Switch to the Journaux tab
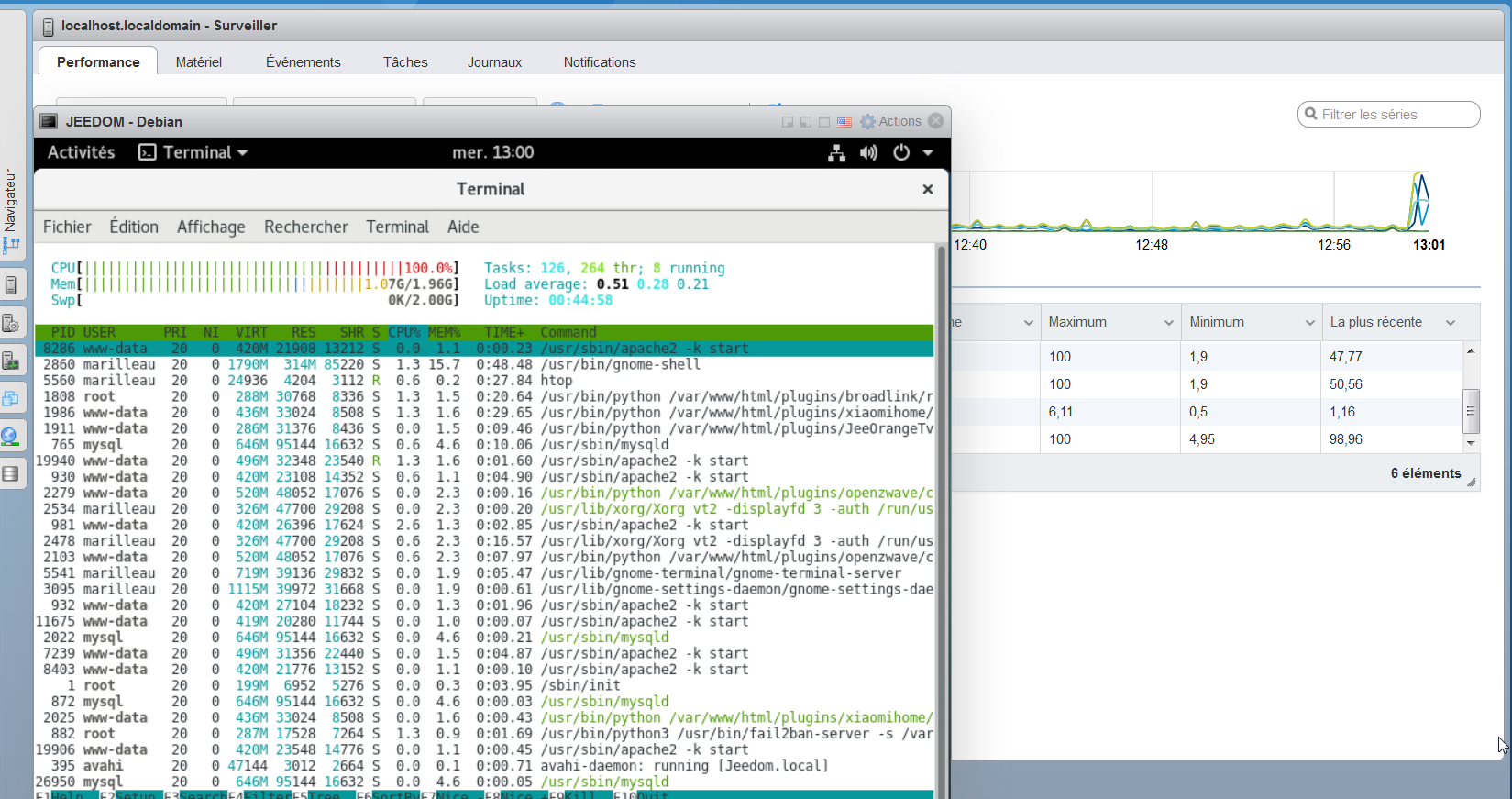The image size is (1512, 799). coord(494,62)
